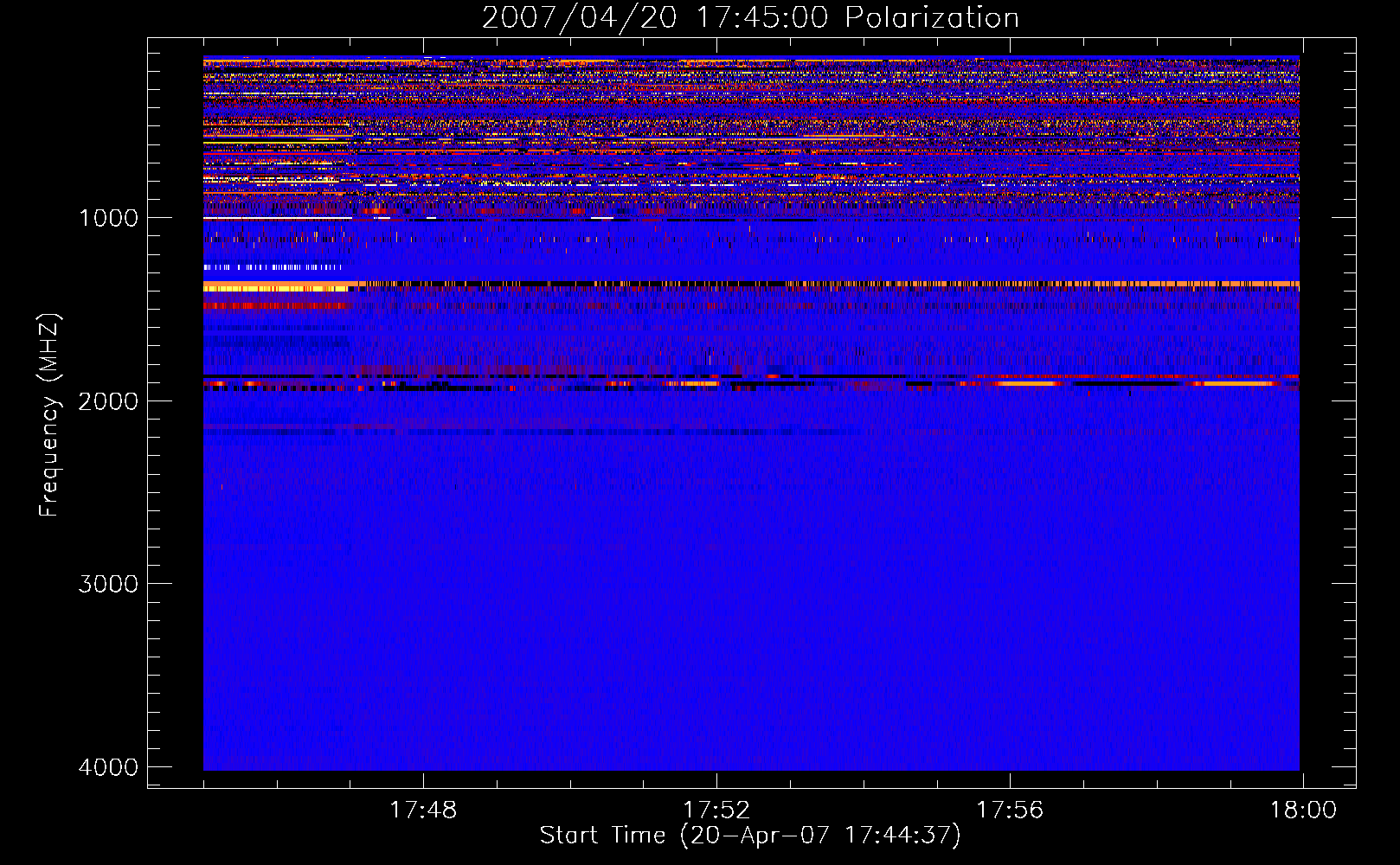This screenshot has width=1400, height=865.
Task: Click the 4000 frequency tick label
Action: point(108,767)
